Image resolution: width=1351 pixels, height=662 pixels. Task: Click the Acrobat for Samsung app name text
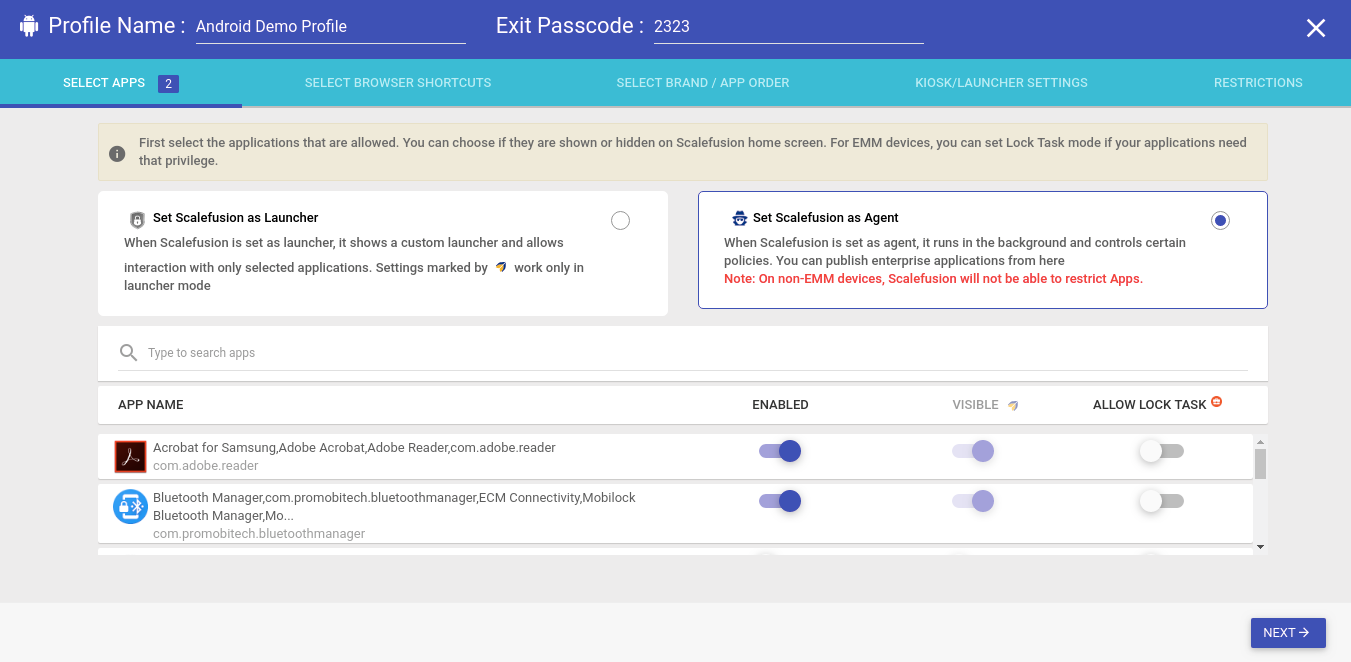[354, 448]
